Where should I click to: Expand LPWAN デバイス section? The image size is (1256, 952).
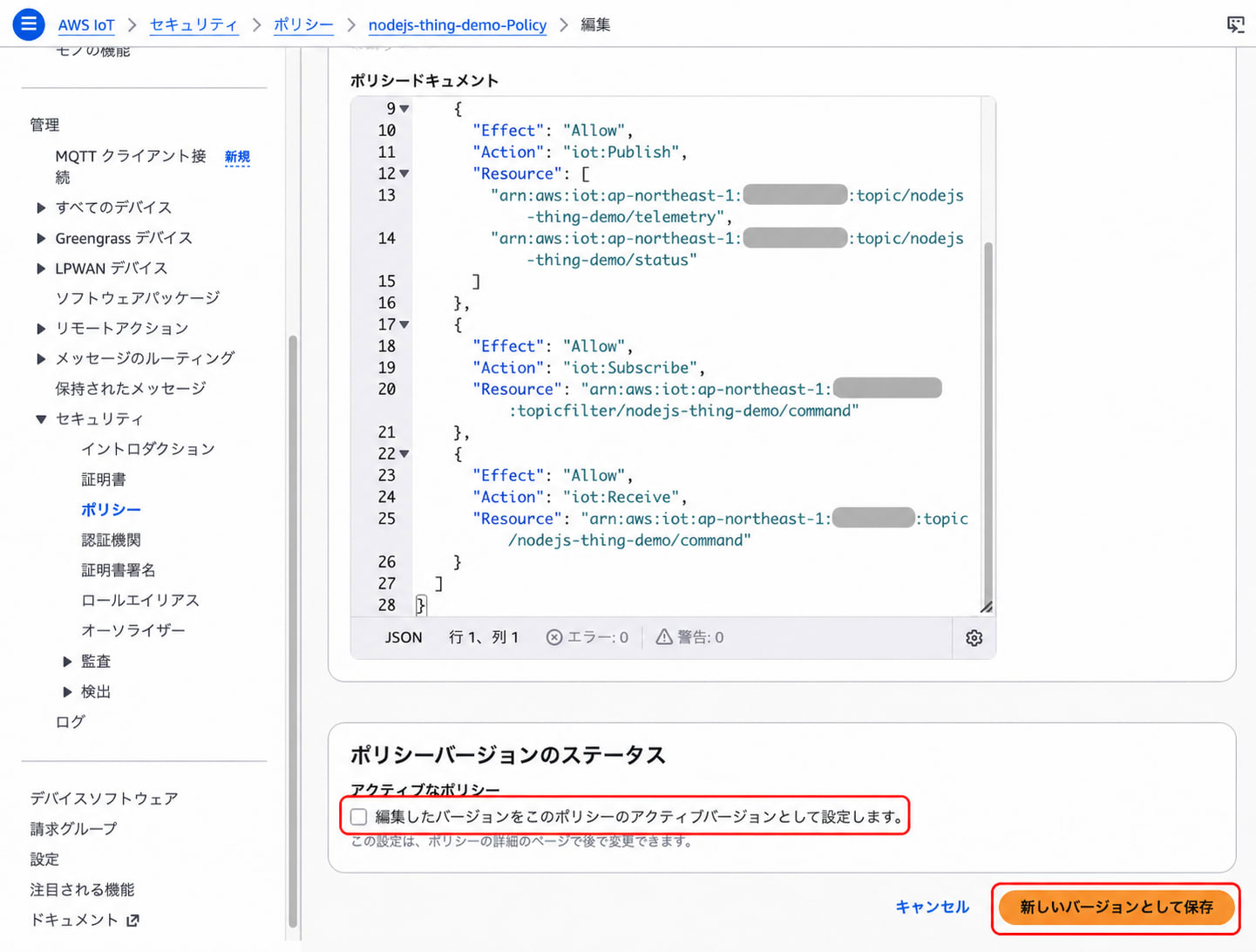[41, 269]
